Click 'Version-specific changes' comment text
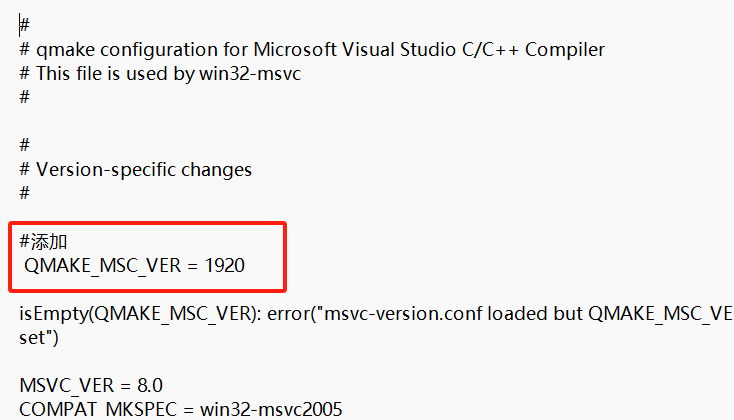This screenshot has height=420, width=734. (x=144, y=169)
